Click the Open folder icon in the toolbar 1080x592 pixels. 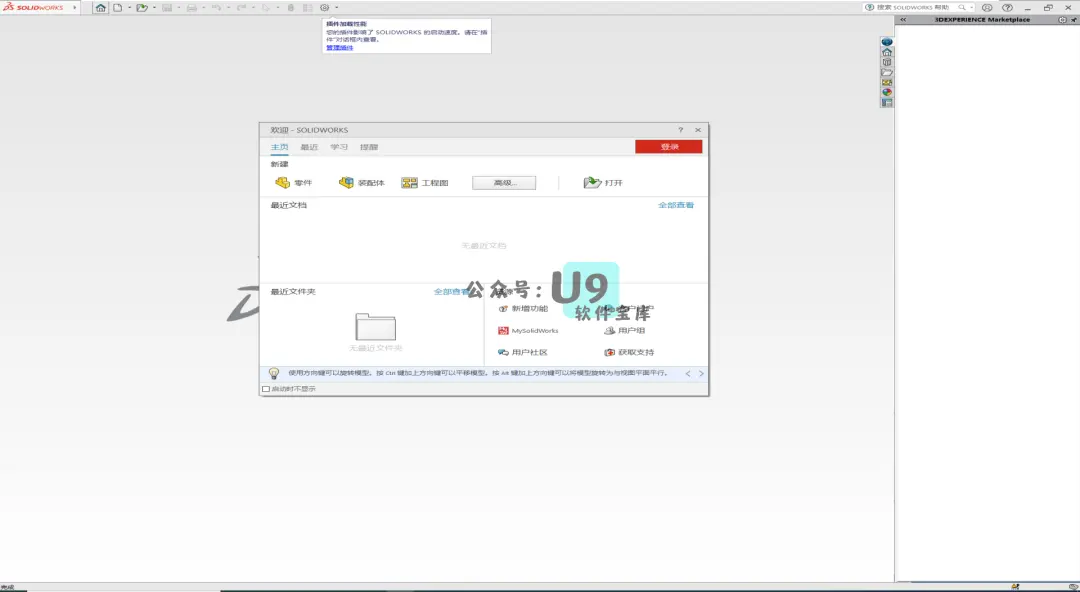pos(142,8)
